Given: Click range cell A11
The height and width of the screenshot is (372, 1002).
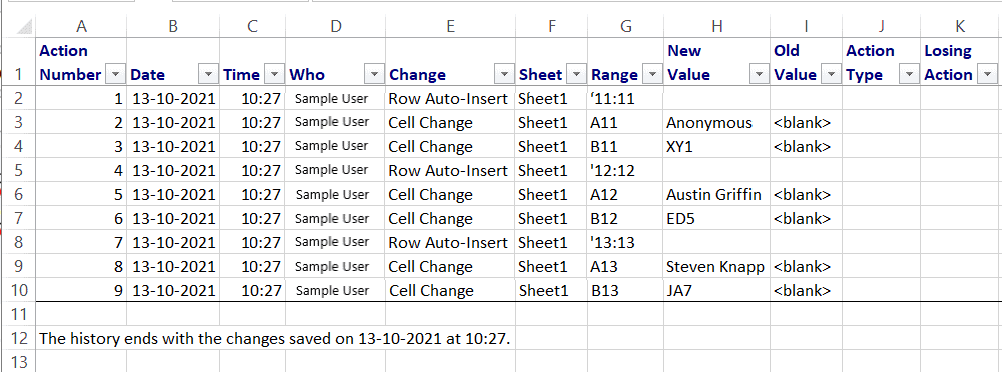Looking at the screenshot, I should (626, 123).
